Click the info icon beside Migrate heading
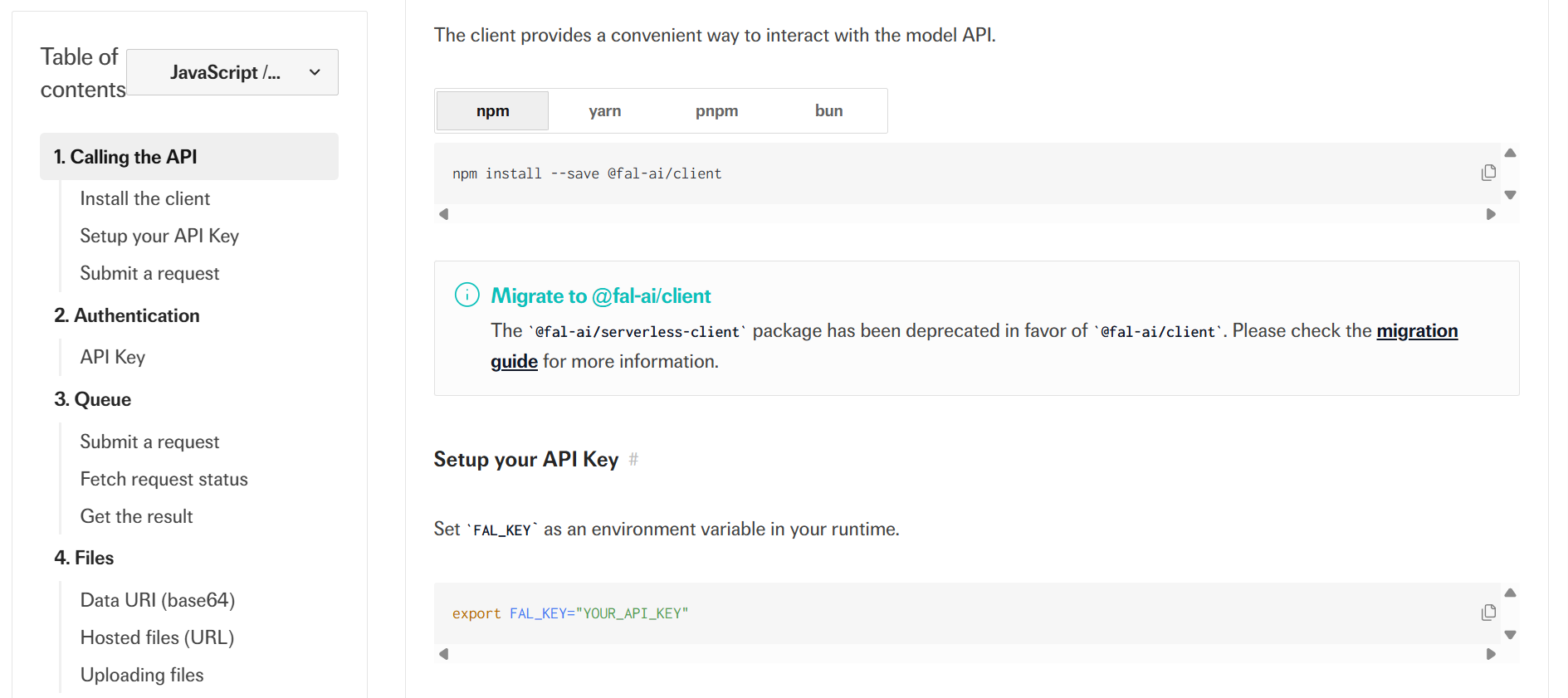This screenshot has width=1568, height=698. pos(467,295)
